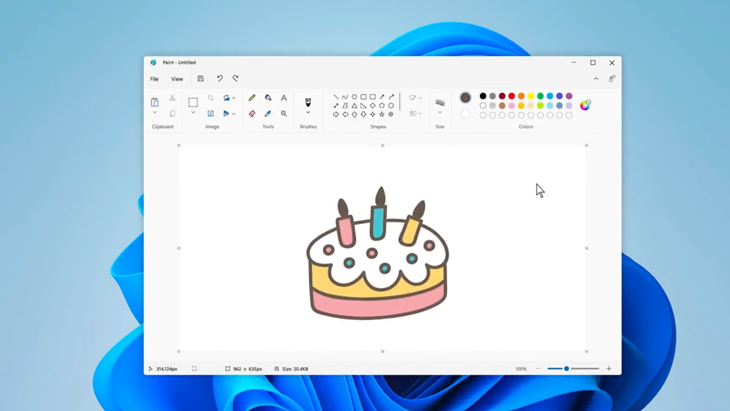The image size is (730, 411).
Task: Choose the Diamond shape
Action: pyautogui.click(x=372, y=106)
